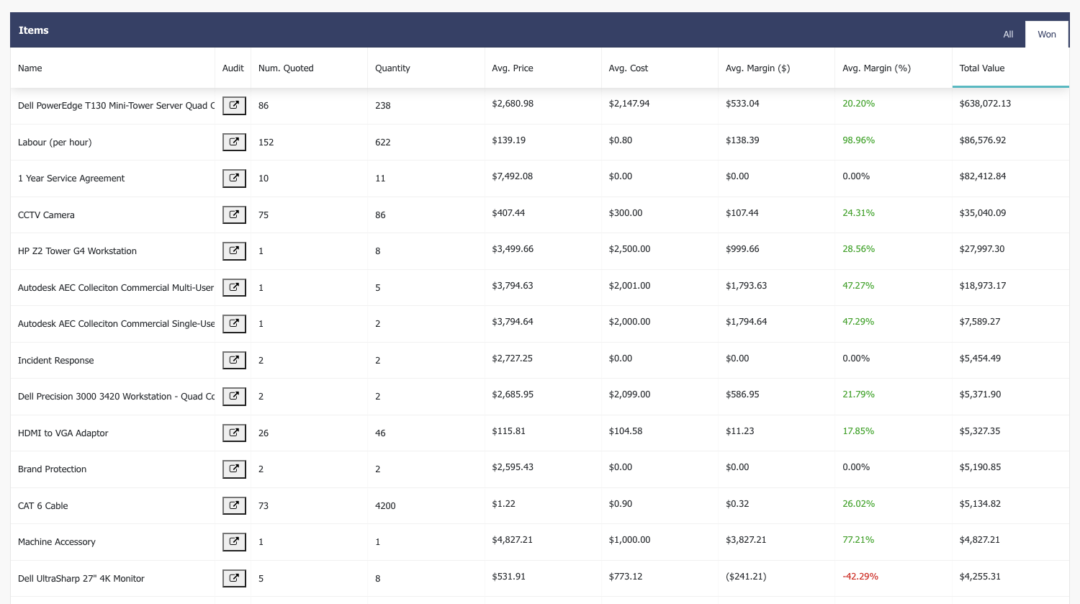
Task: Open audit for Machine Accessory row
Action: coord(234,541)
